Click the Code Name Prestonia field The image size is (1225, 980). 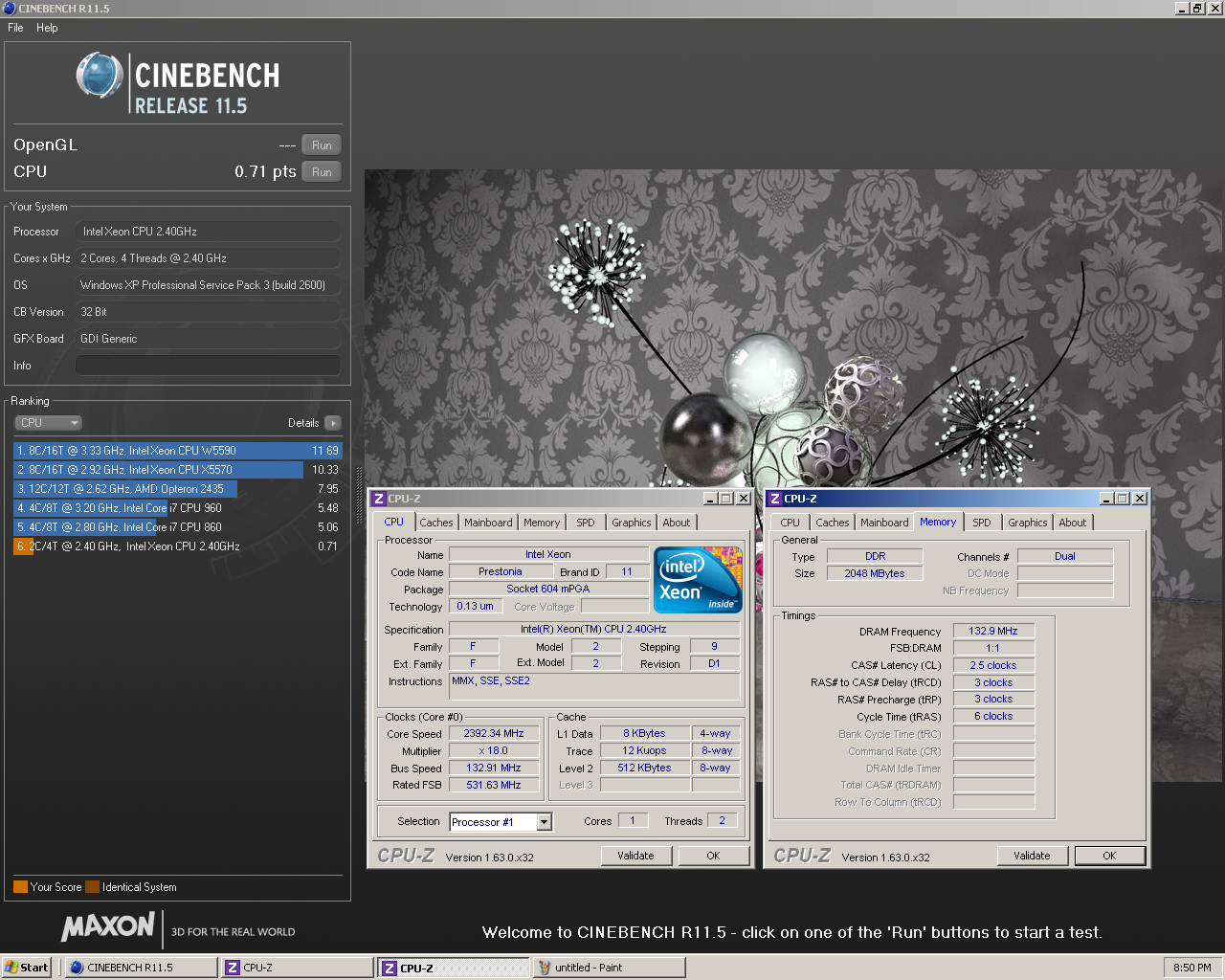point(501,572)
